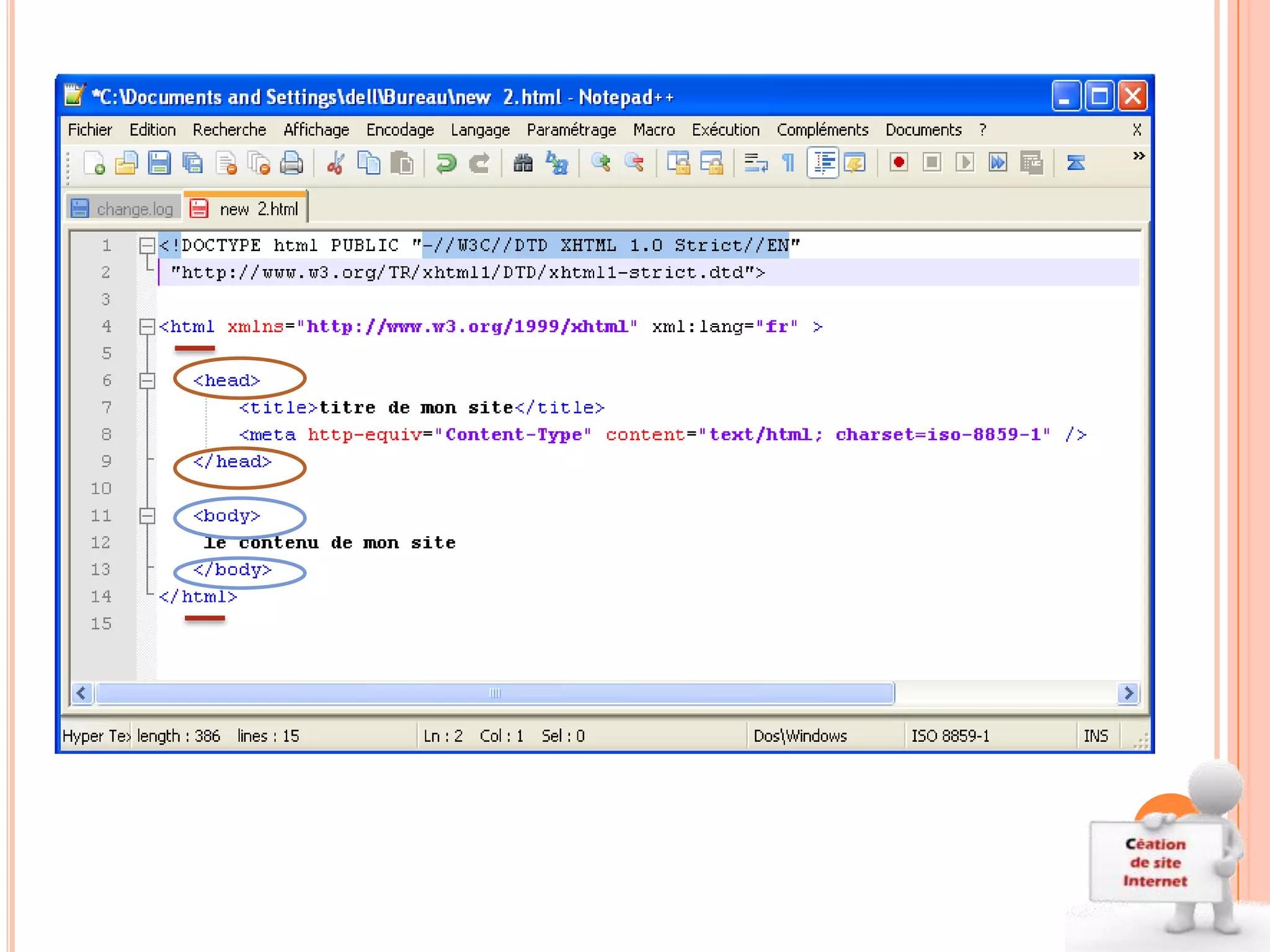This screenshot has height=952, width=1270.
Task: Click the Print toolbar icon
Action: click(x=291, y=163)
